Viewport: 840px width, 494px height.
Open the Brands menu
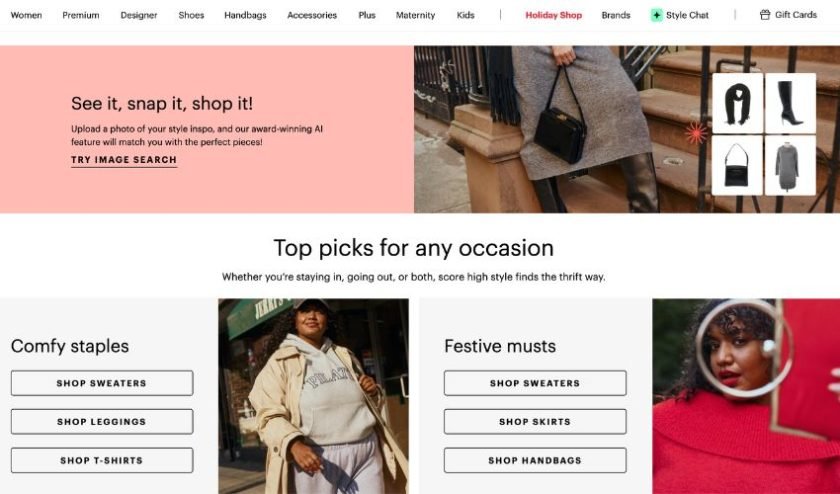coord(616,15)
